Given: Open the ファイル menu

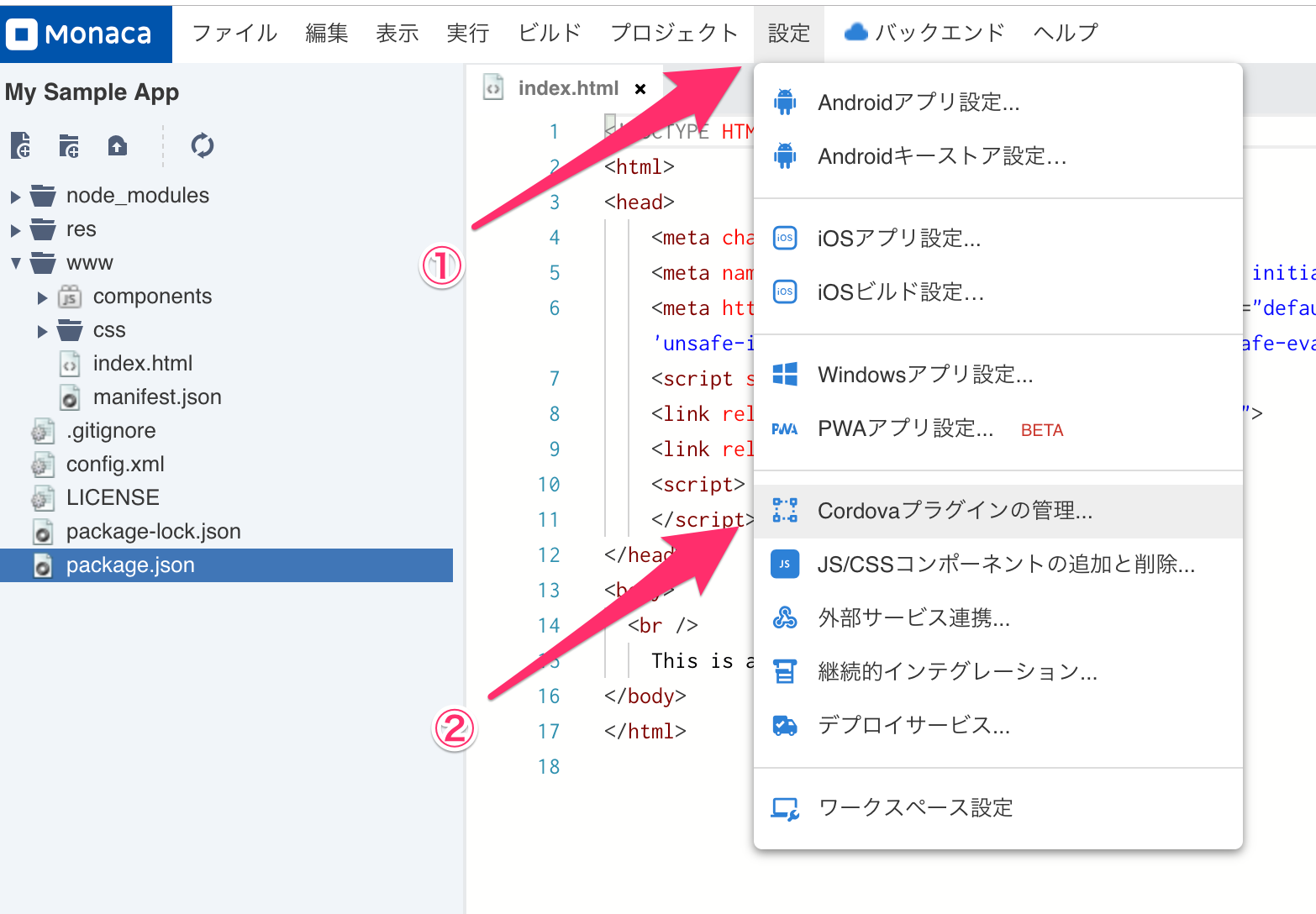Looking at the screenshot, I should (x=234, y=33).
